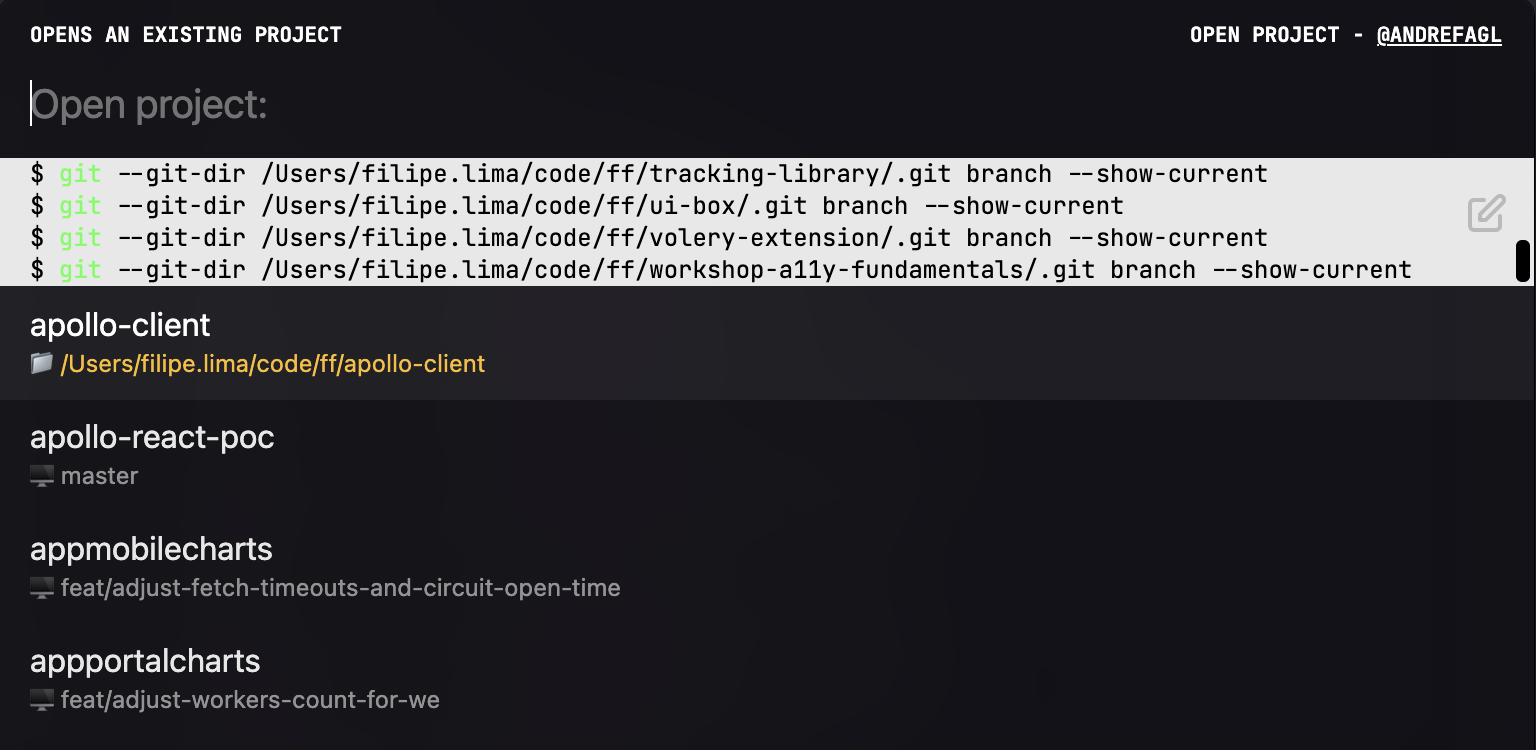Click the tracking-library git log line
Image resolution: width=1536 pixels, height=750 pixels.
click(649, 174)
